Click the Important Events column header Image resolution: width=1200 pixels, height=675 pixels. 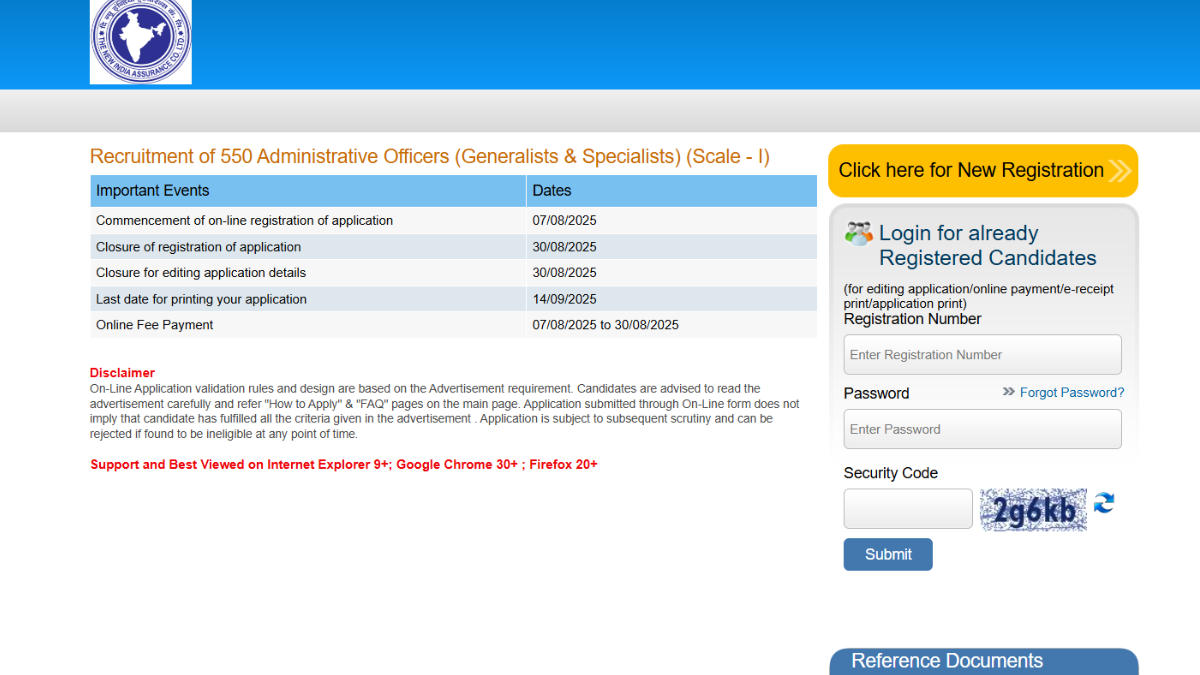(x=308, y=191)
